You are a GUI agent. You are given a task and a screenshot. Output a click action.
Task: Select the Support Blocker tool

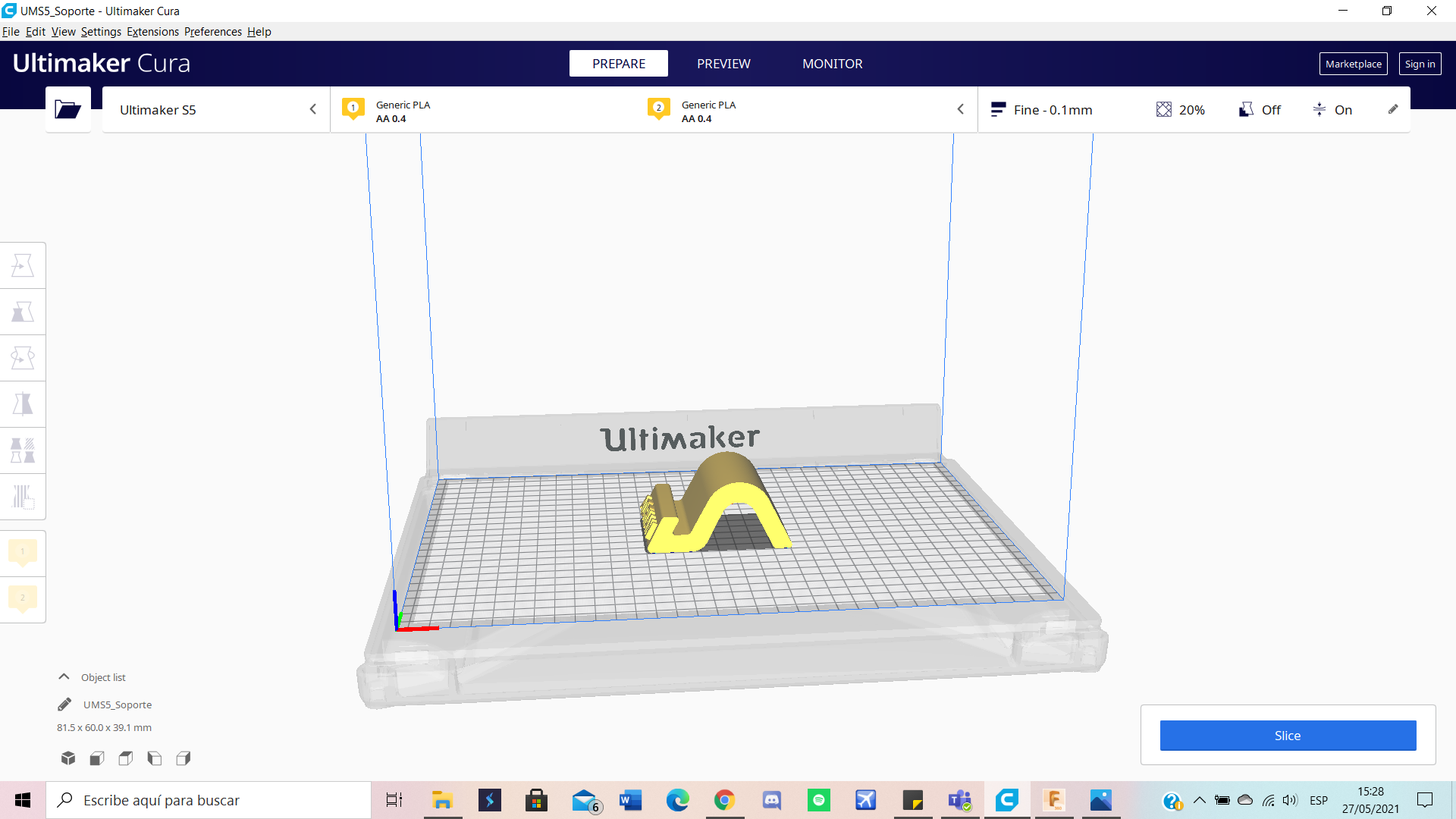pyautogui.click(x=23, y=497)
